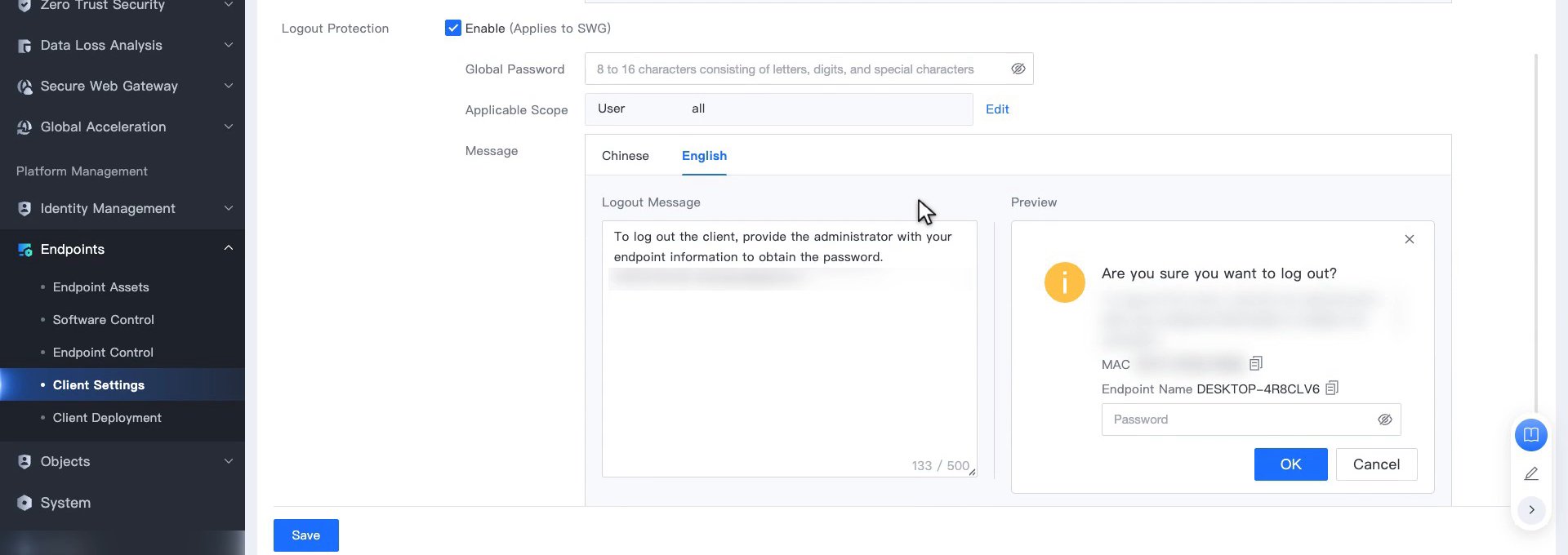The image size is (1568, 555).
Task: Click the text area resize handle
Action: (x=972, y=472)
